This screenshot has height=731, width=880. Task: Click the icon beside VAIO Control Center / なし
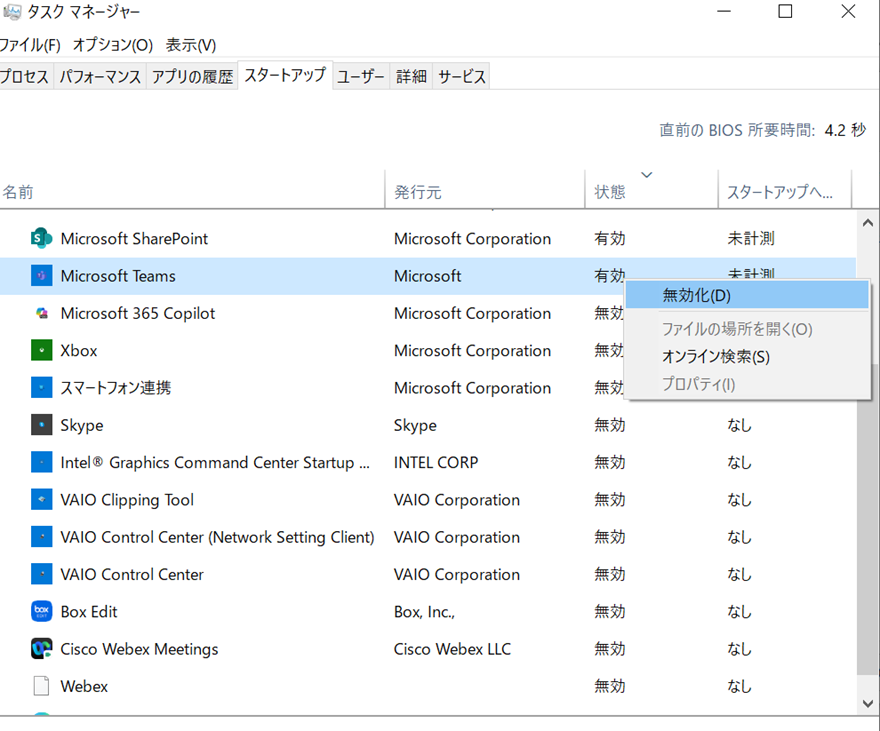tap(42, 574)
